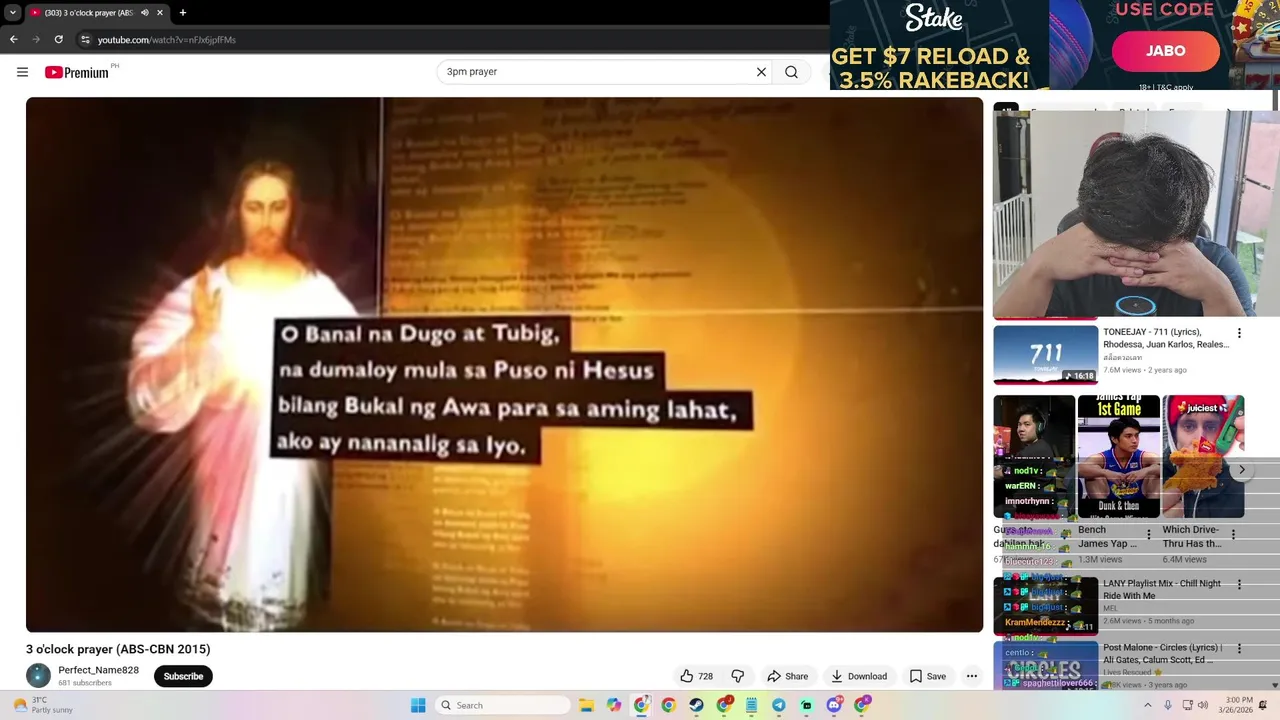The image size is (1280, 720).
Task: Open Post Malone - Circles title link
Action: (1163, 653)
